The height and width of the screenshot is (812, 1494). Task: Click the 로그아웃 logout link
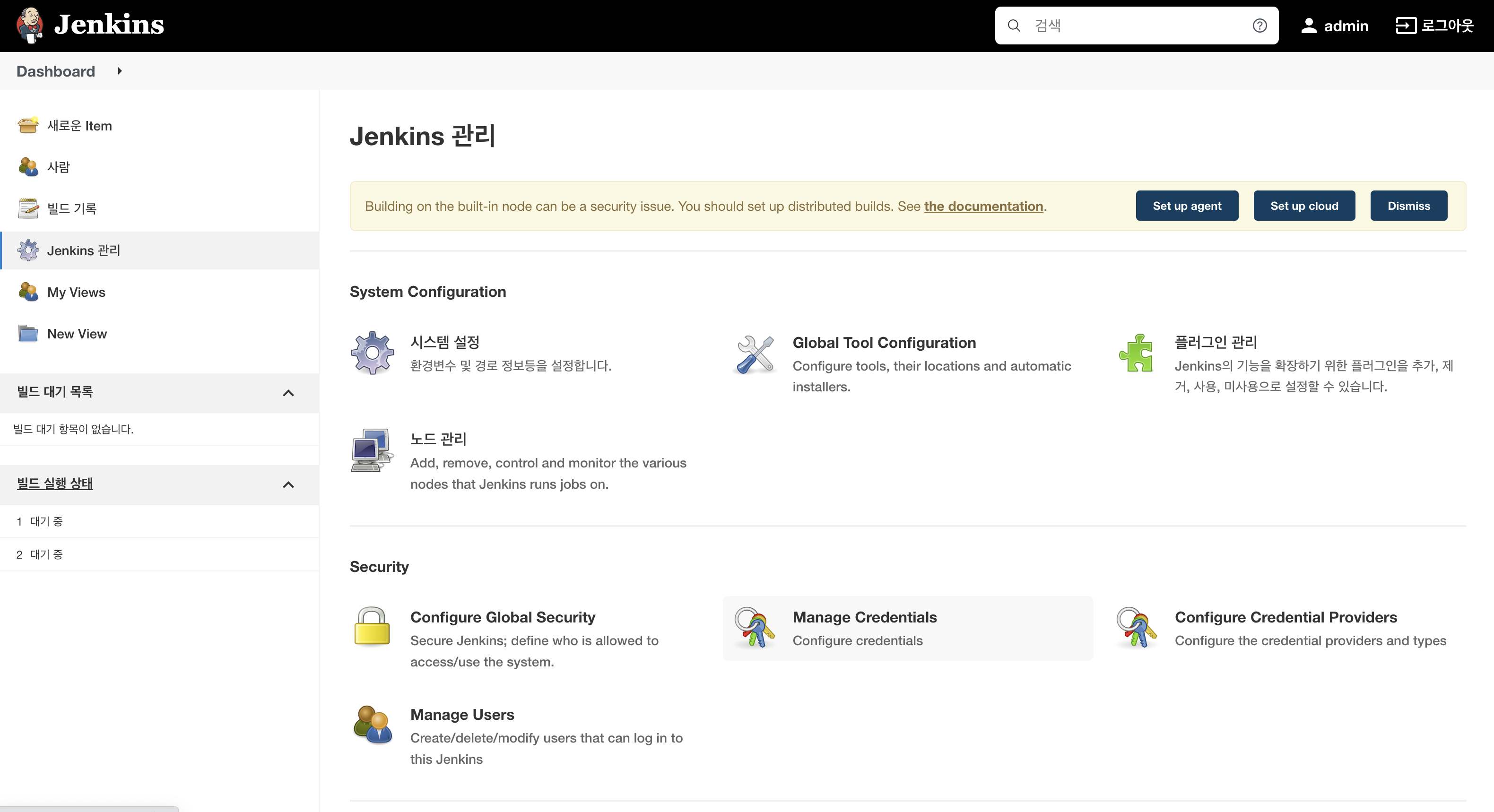click(1434, 26)
